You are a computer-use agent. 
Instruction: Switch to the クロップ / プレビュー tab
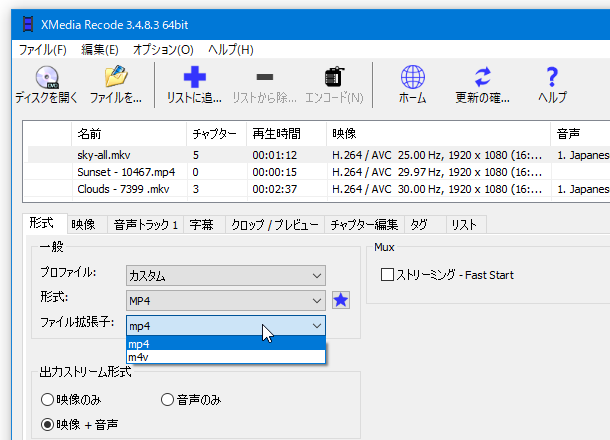pyautogui.click(x=275, y=224)
